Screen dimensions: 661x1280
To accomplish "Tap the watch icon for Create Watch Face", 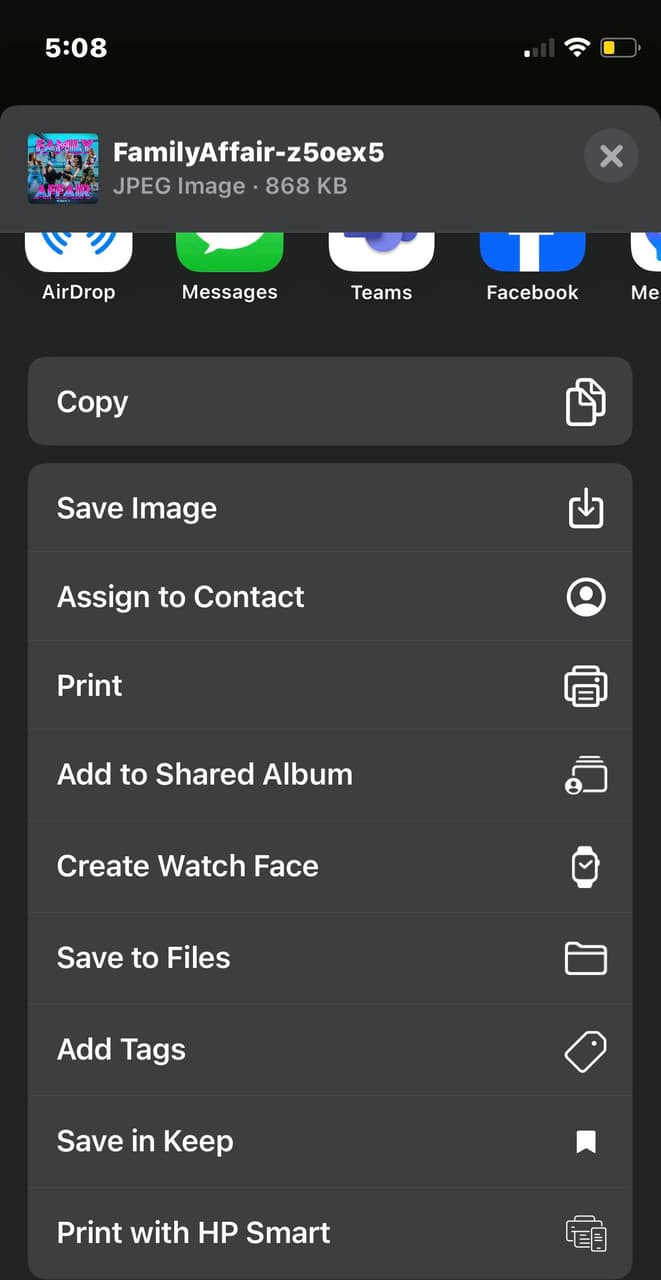I will tap(585, 866).
